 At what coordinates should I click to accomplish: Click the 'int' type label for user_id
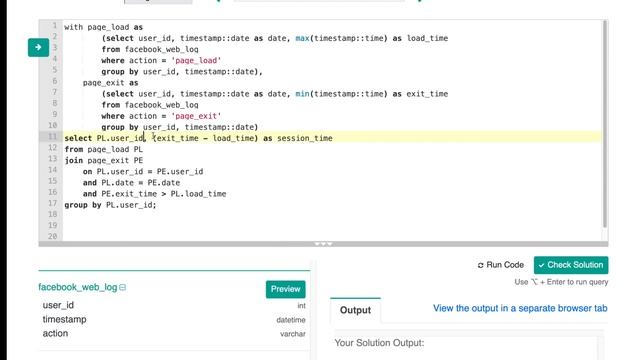pyautogui.click(x=301, y=306)
